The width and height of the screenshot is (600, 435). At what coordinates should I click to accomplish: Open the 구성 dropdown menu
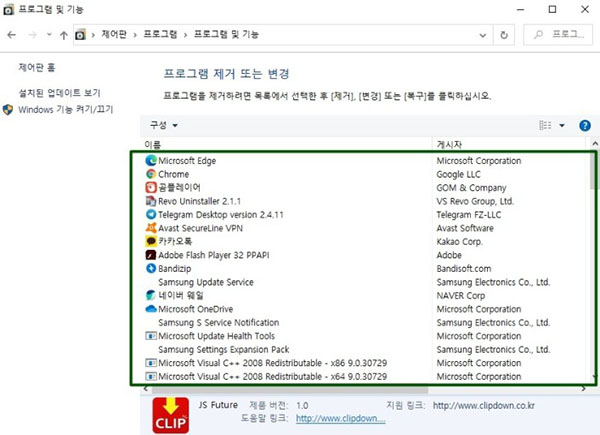[x=163, y=125]
